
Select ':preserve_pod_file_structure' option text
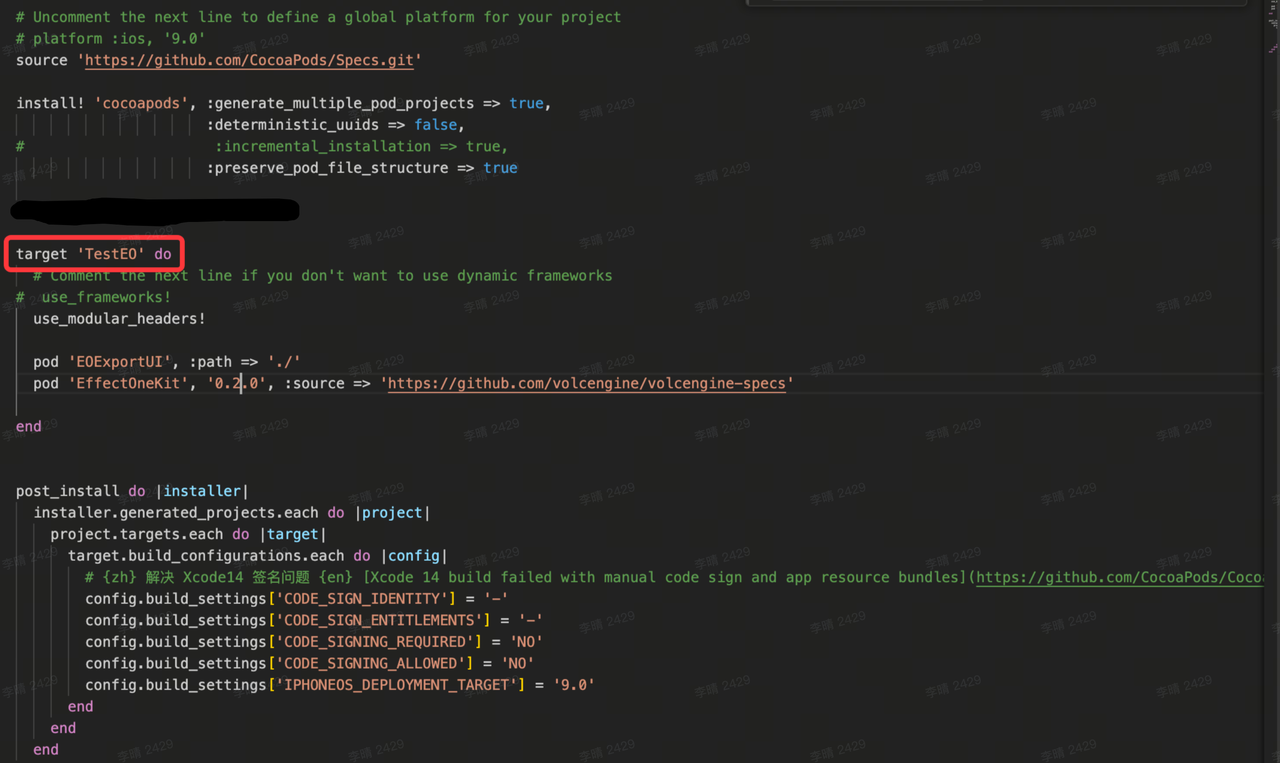click(328, 168)
